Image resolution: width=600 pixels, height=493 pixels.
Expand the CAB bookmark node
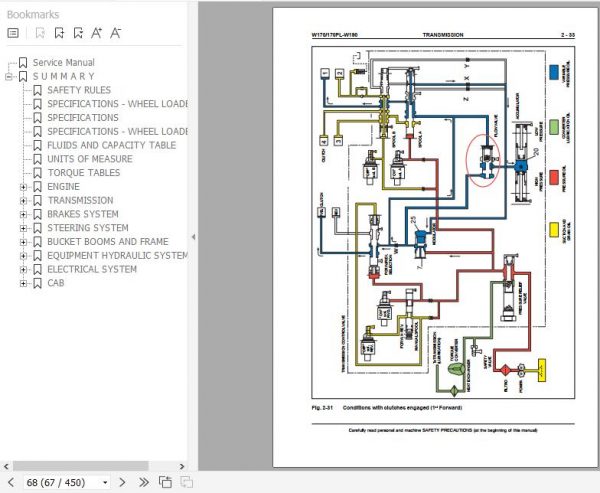tap(23, 283)
